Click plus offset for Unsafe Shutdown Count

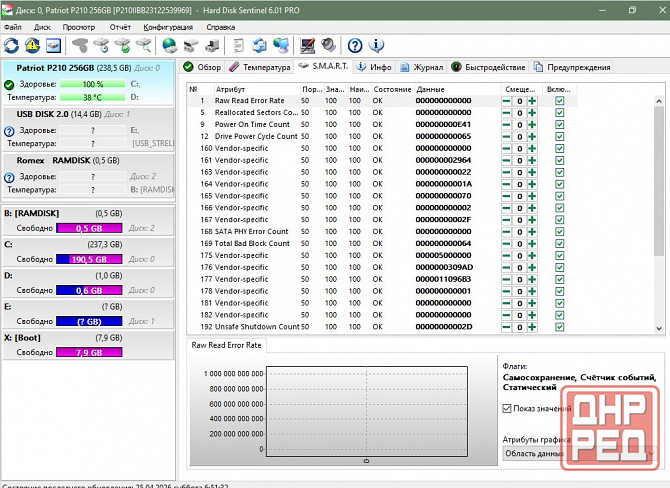tap(532, 327)
